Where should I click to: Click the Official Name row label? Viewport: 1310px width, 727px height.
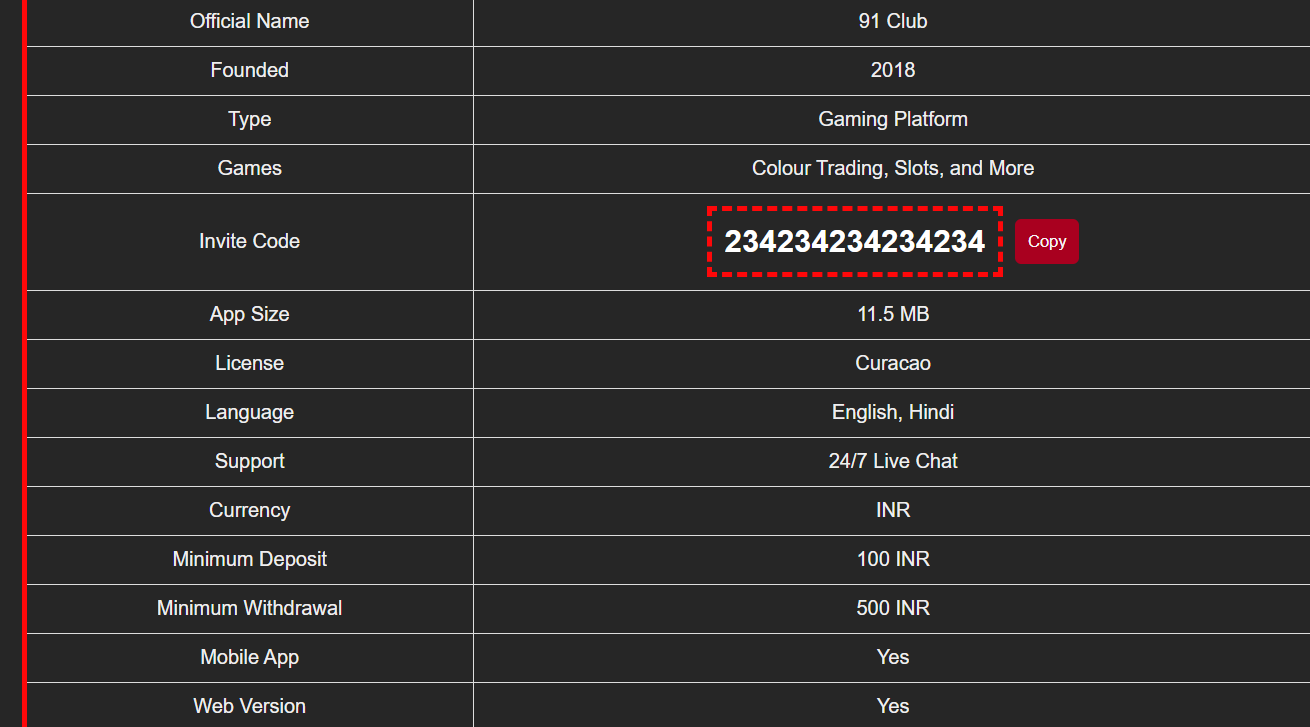click(x=249, y=21)
